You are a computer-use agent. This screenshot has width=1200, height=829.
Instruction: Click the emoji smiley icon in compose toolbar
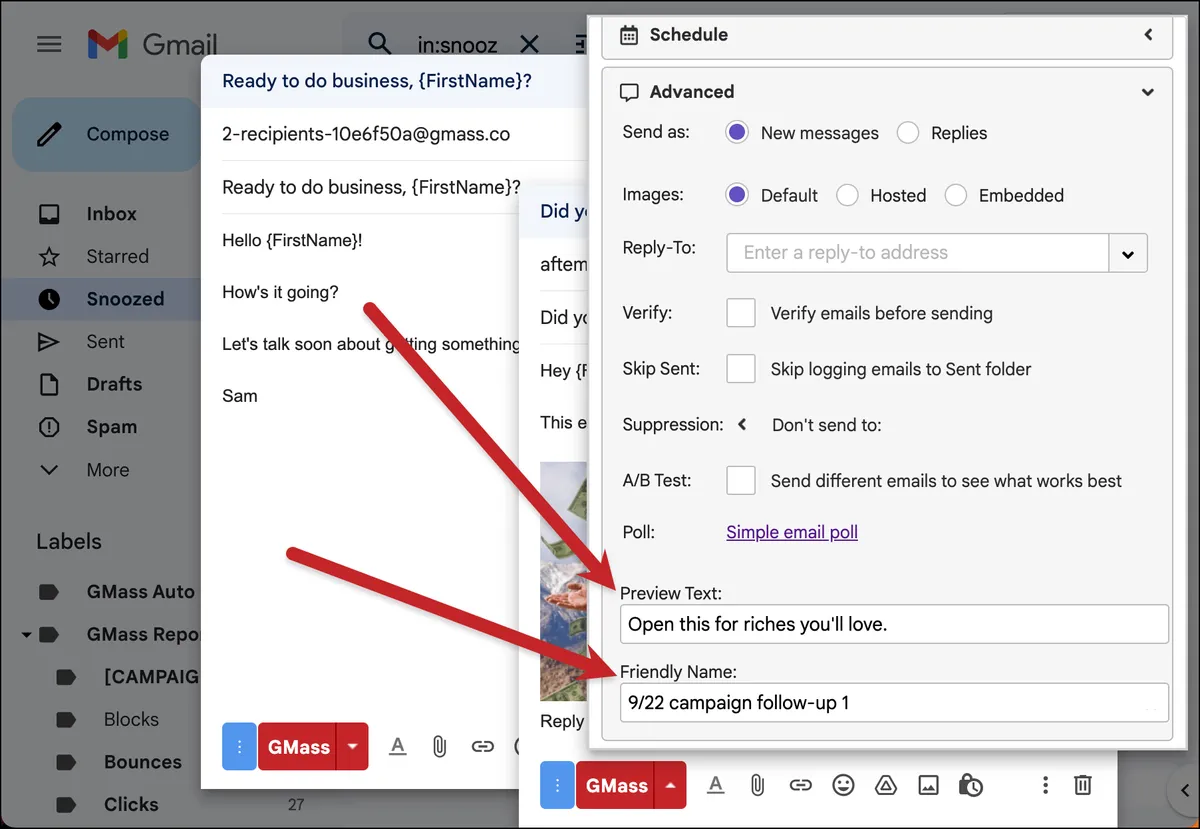tap(843, 785)
